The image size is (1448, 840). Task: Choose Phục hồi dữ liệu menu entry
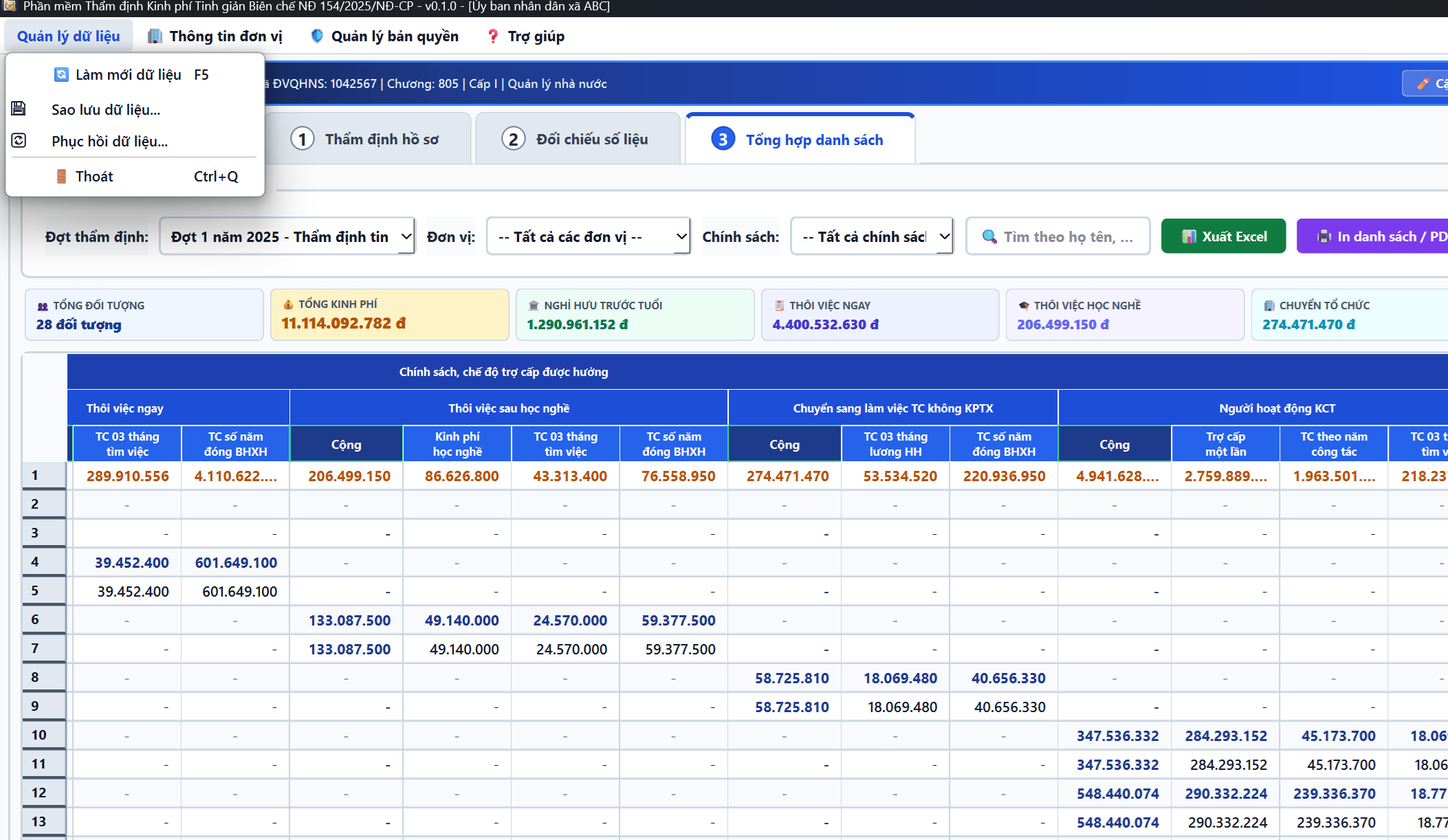[x=135, y=141]
